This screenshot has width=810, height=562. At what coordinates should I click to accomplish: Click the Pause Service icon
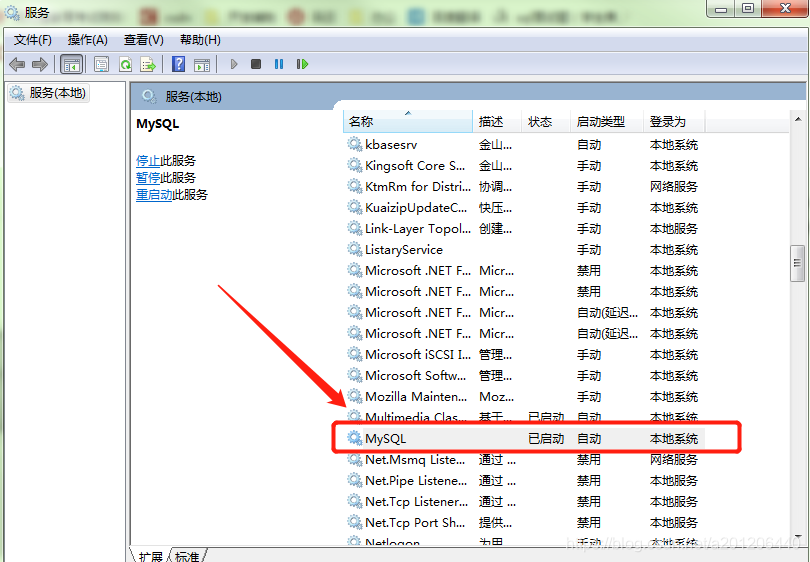pyautogui.click(x=279, y=64)
